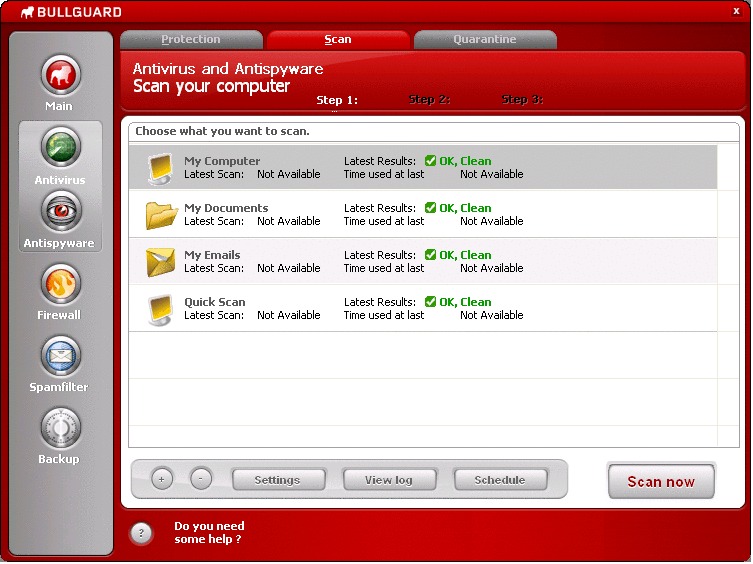Screen dimensions: 753x564
Task: Click 'Choose what you want to scan.' heading
Action: coord(222,131)
